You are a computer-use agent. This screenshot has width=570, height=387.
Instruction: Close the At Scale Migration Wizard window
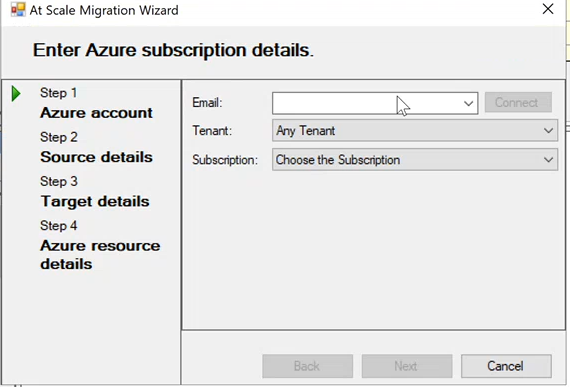point(548,9)
